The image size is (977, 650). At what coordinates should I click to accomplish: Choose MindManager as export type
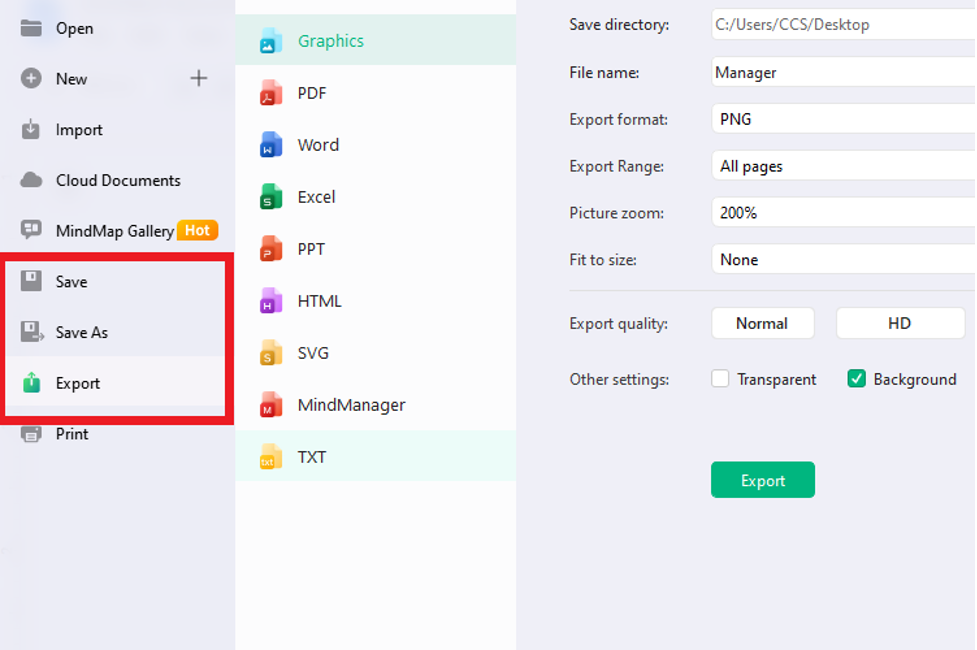tap(376, 405)
